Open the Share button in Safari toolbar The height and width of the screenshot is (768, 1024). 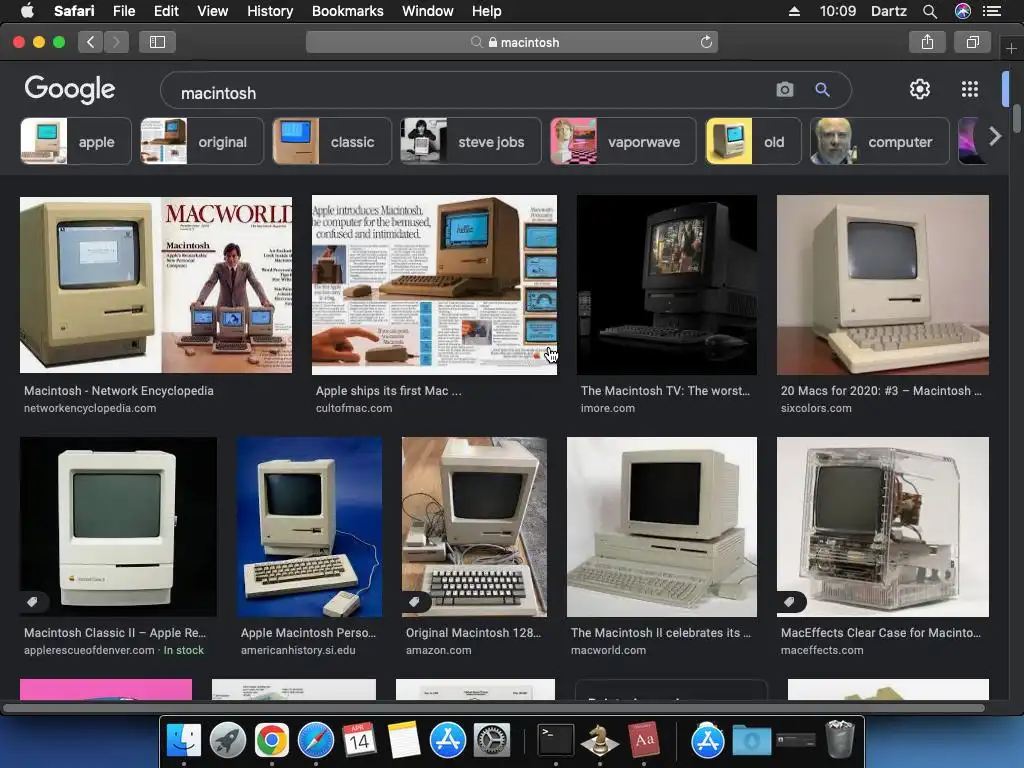tap(927, 42)
